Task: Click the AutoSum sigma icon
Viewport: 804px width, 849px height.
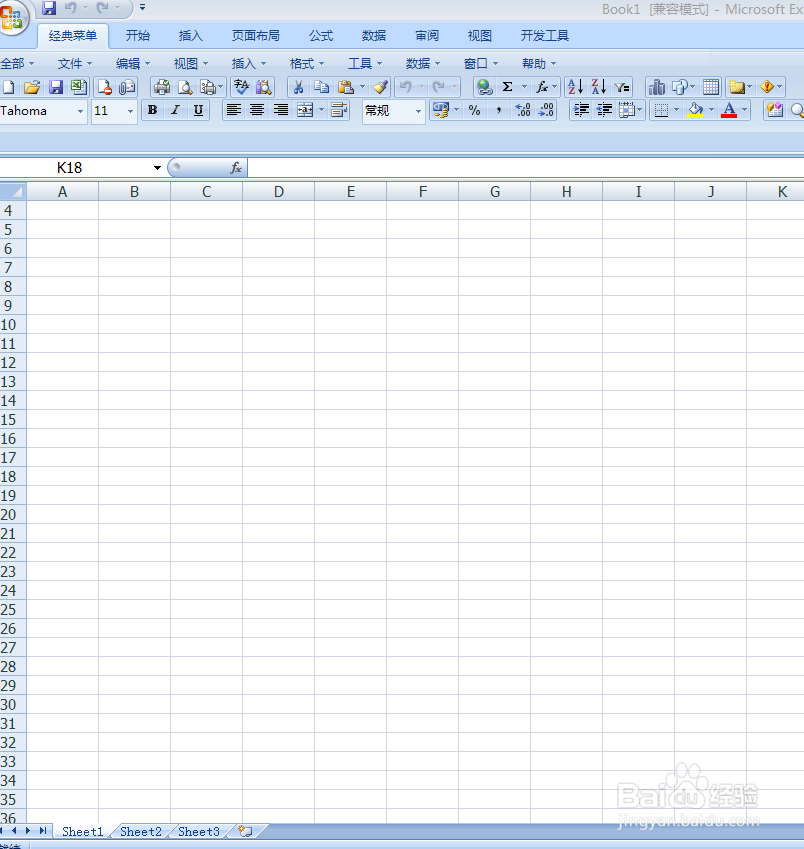Action: click(x=507, y=87)
